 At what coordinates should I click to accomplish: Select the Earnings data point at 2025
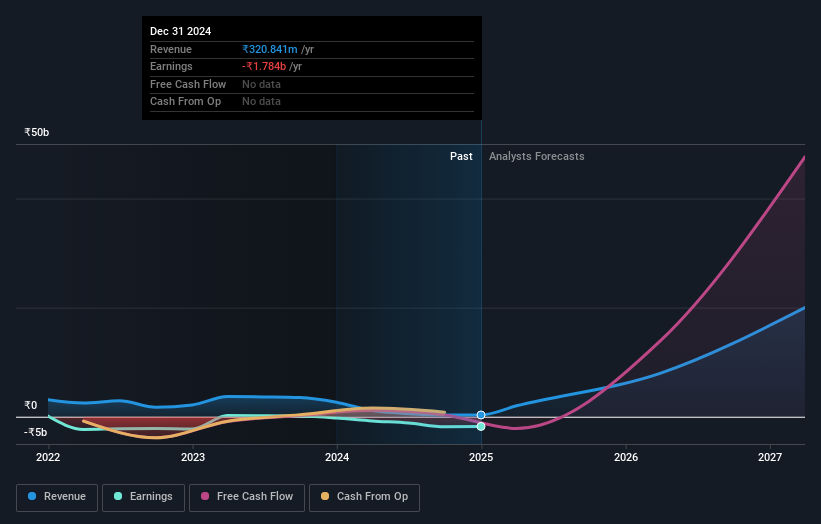pyautogui.click(x=481, y=427)
